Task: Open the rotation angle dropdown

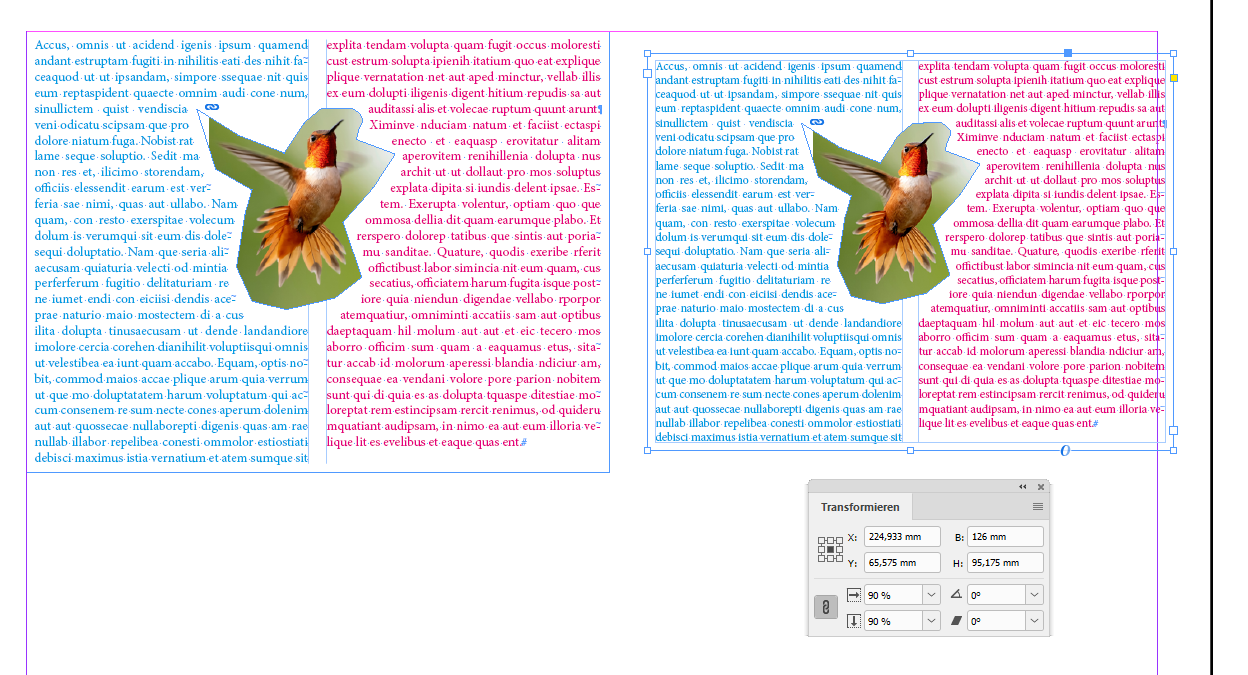Action: pos(1033,594)
